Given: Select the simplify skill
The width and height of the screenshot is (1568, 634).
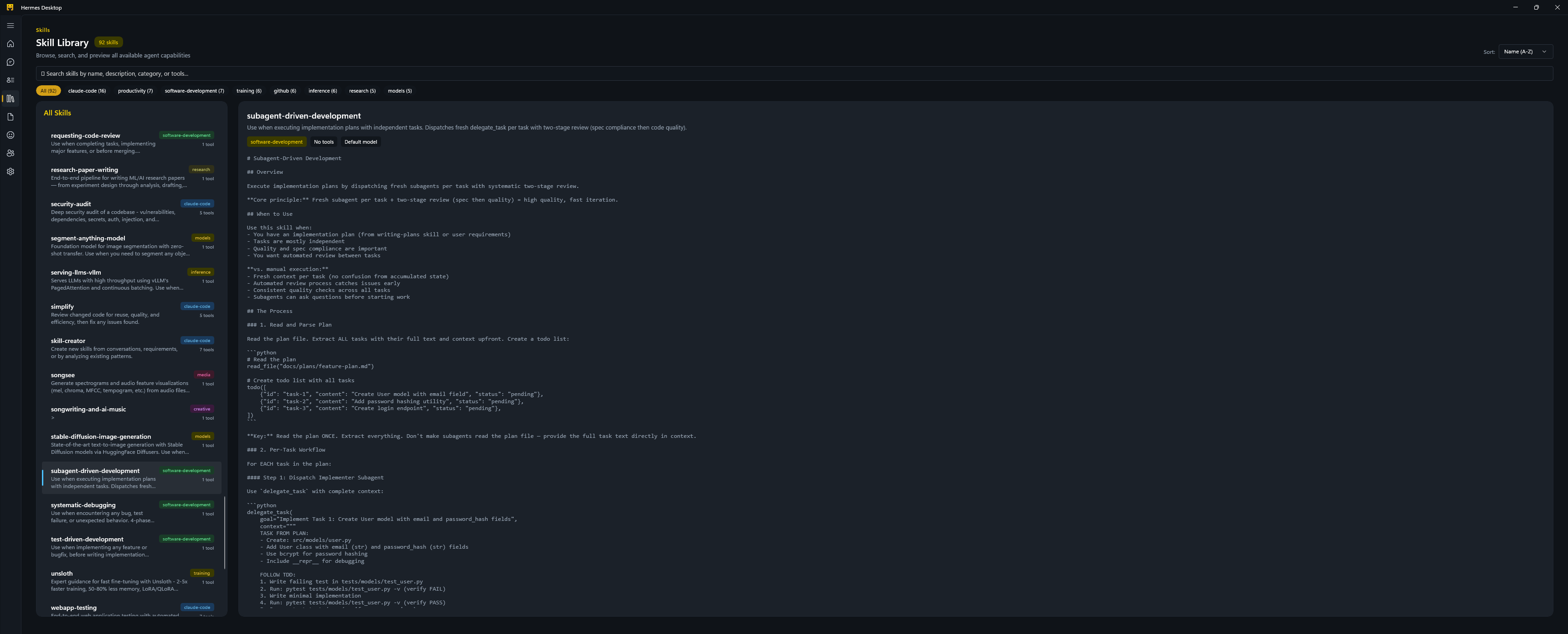Looking at the screenshot, I should tap(132, 314).
